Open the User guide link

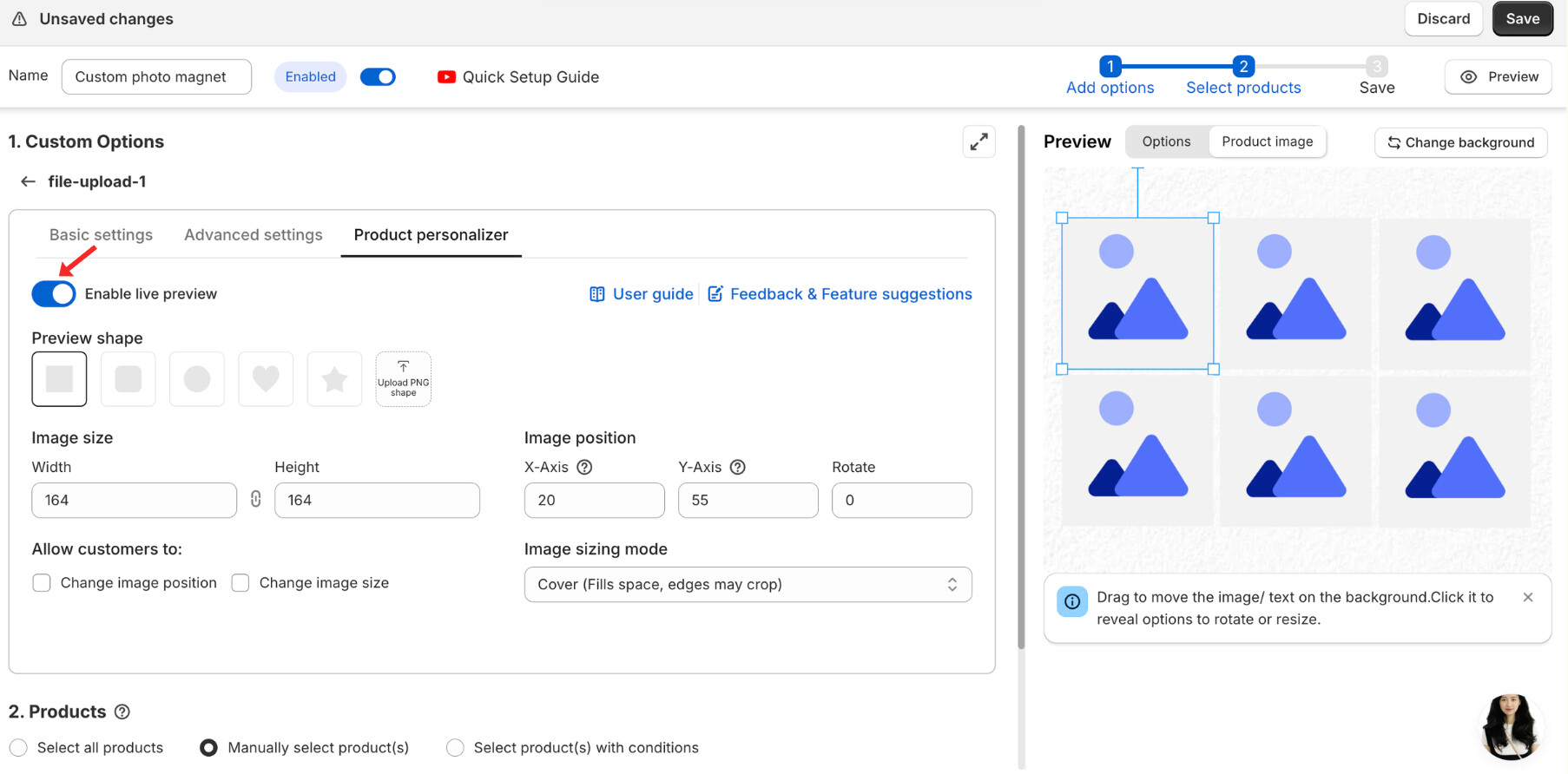click(642, 294)
